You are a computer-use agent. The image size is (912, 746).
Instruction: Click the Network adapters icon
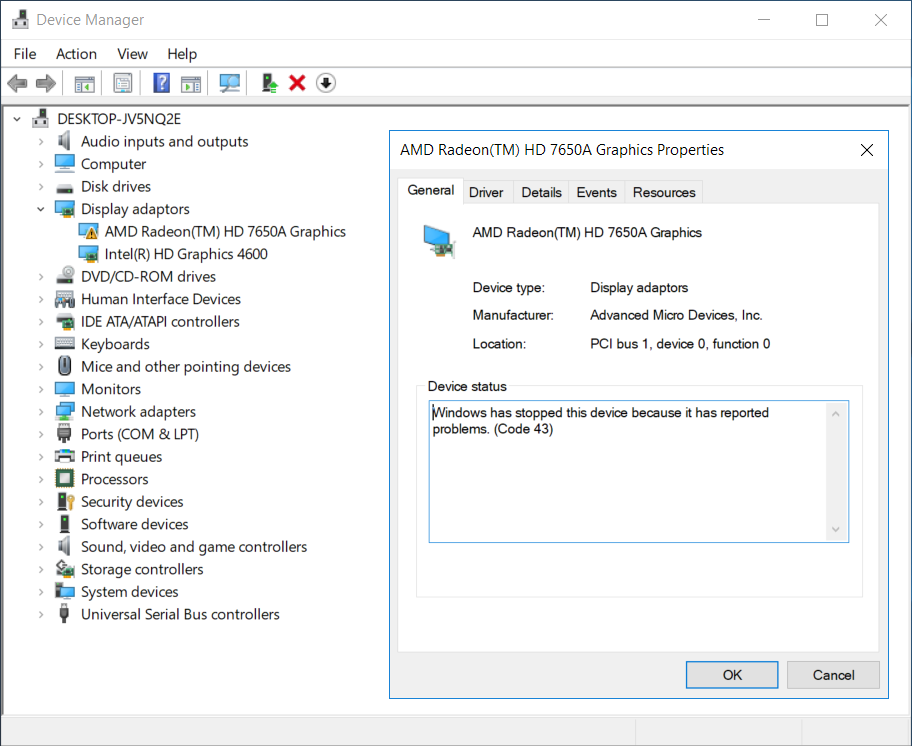point(65,412)
